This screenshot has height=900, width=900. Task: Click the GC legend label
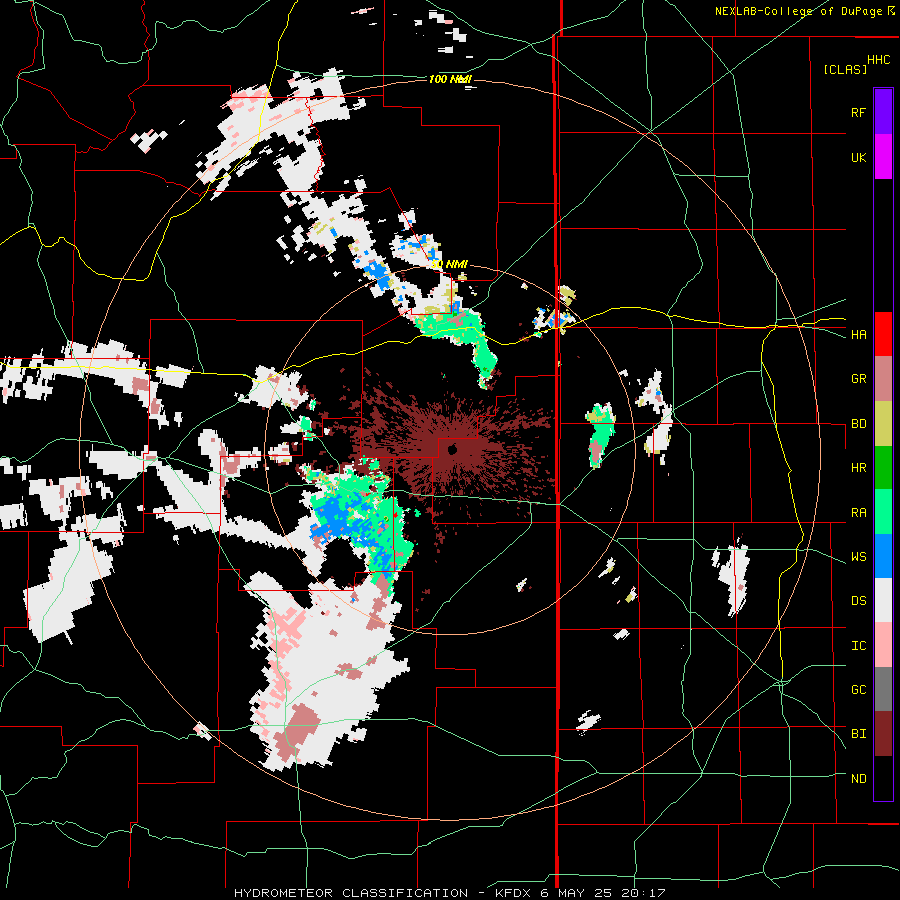tap(858, 690)
